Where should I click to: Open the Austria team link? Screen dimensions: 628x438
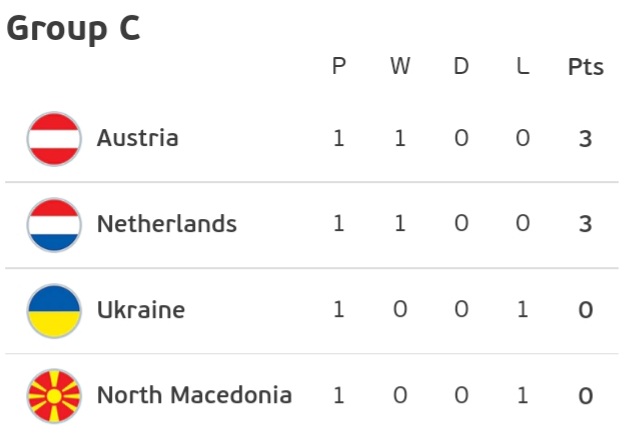click(137, 138)
